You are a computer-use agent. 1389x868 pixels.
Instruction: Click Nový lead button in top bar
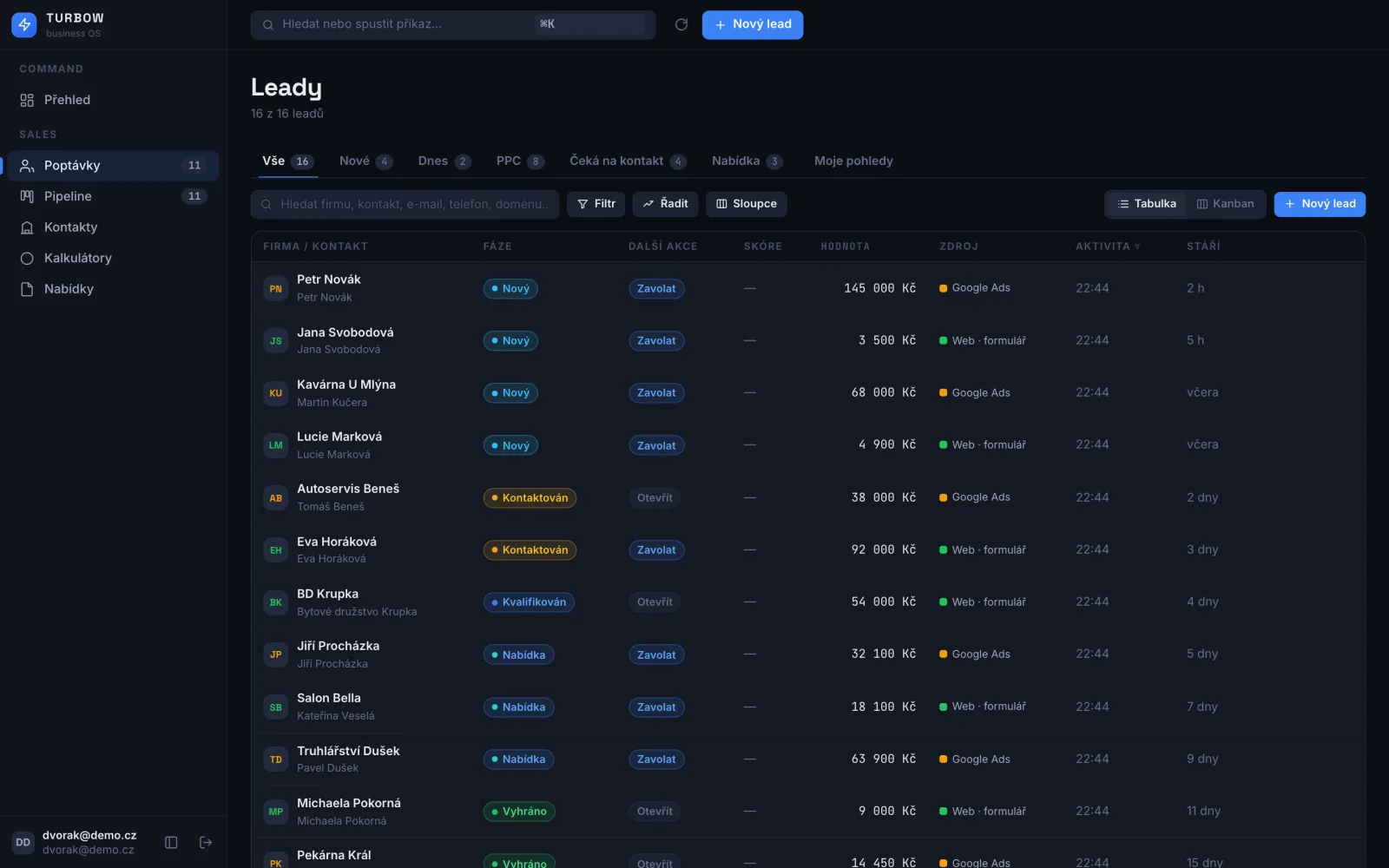pyautogui.click(x=753, y=24)
